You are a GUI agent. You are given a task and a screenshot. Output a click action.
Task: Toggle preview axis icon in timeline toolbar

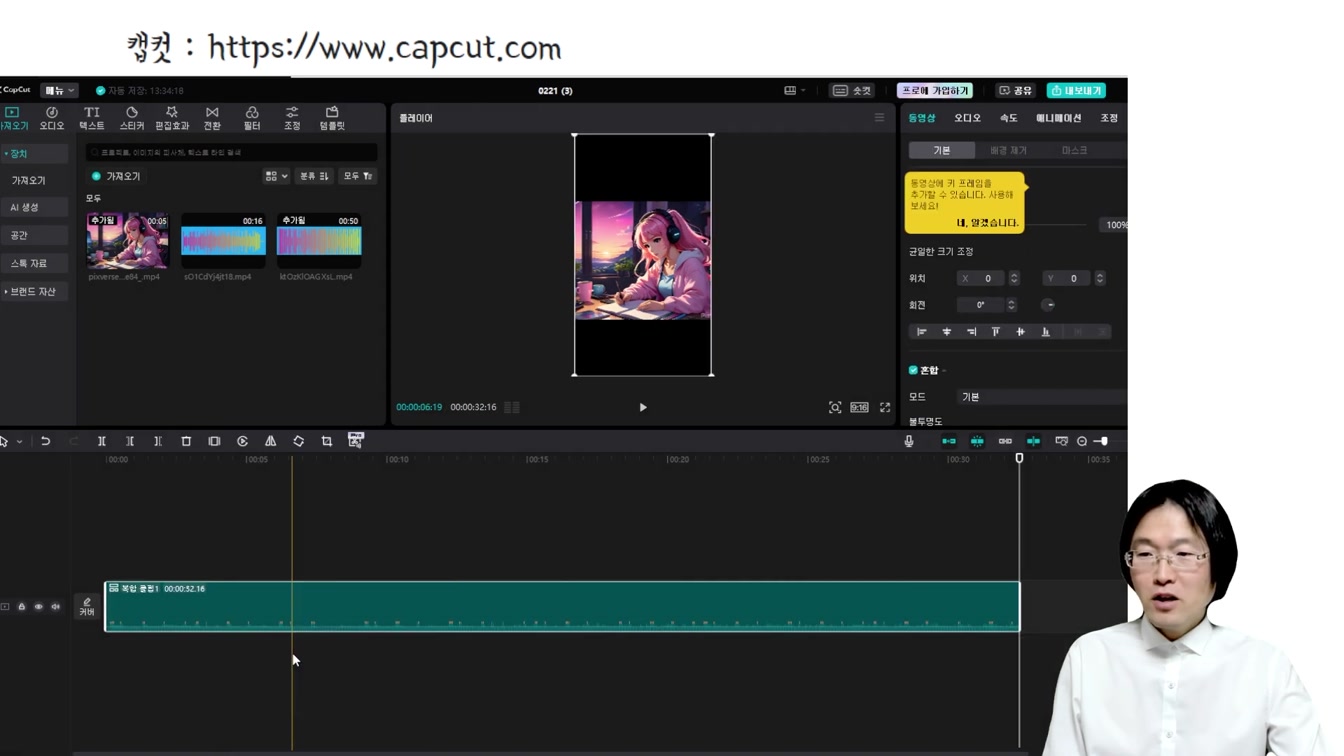[x=1033, y=441]
